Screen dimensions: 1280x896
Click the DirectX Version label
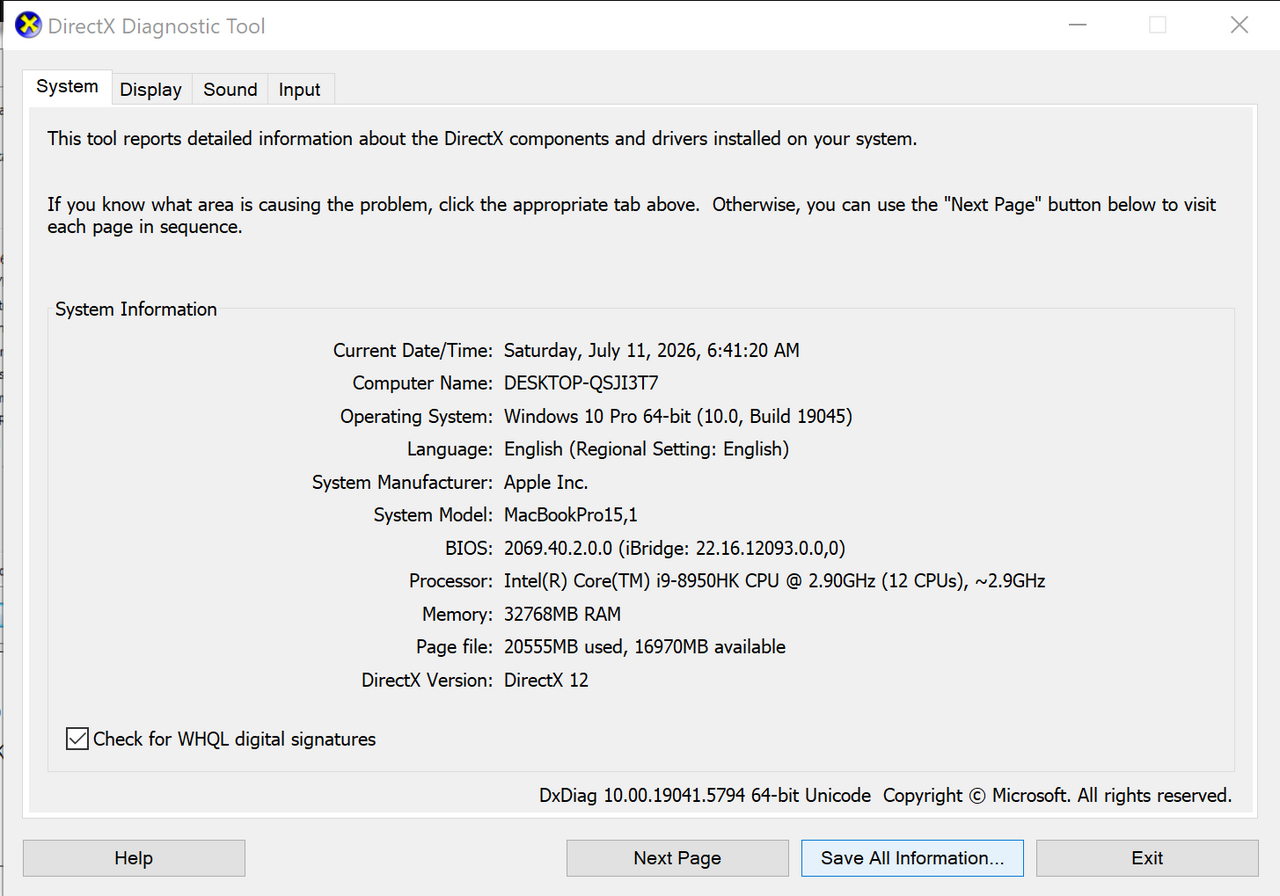coord(427,680)
